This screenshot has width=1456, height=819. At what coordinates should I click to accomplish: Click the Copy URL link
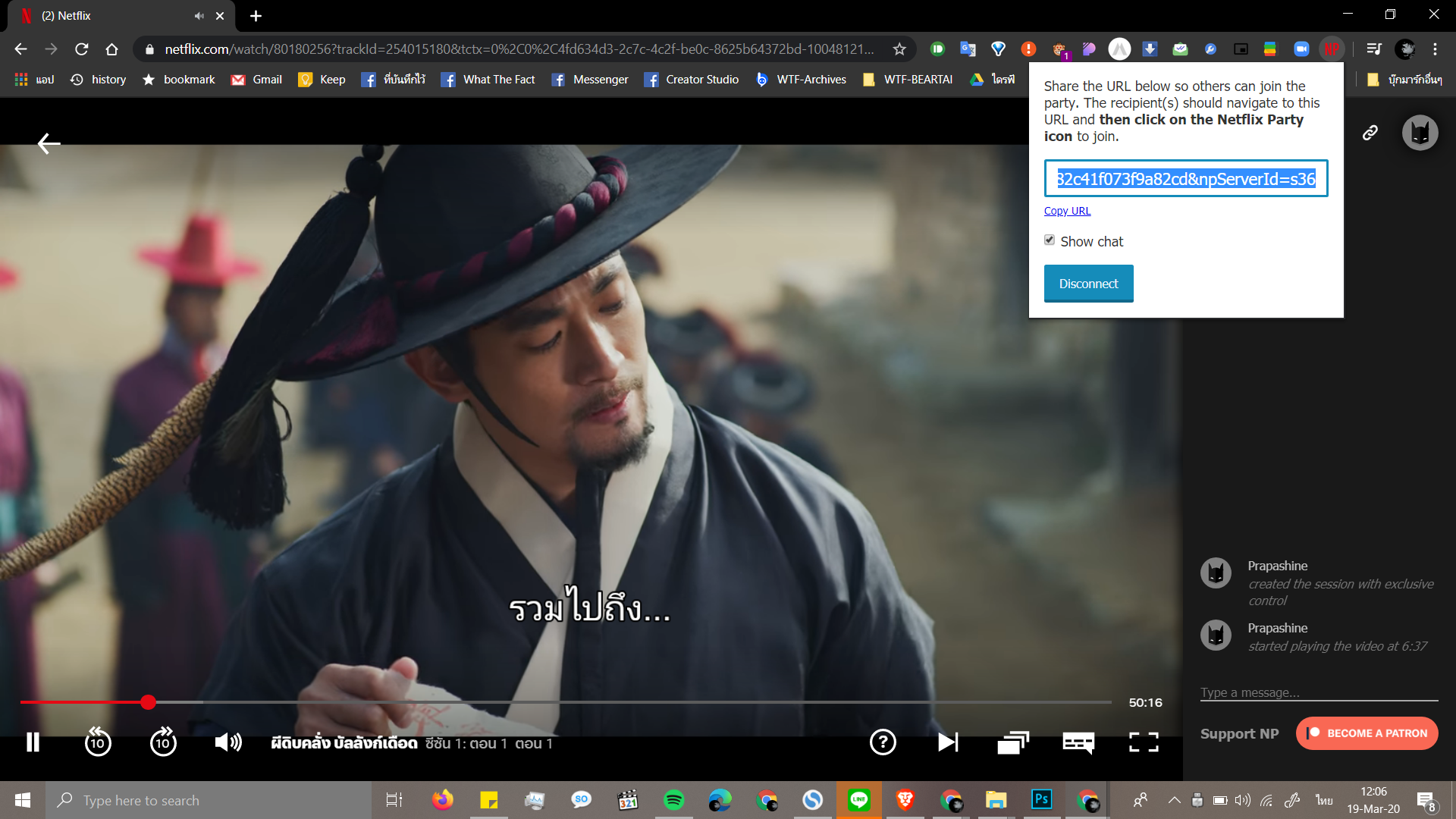1067,211
